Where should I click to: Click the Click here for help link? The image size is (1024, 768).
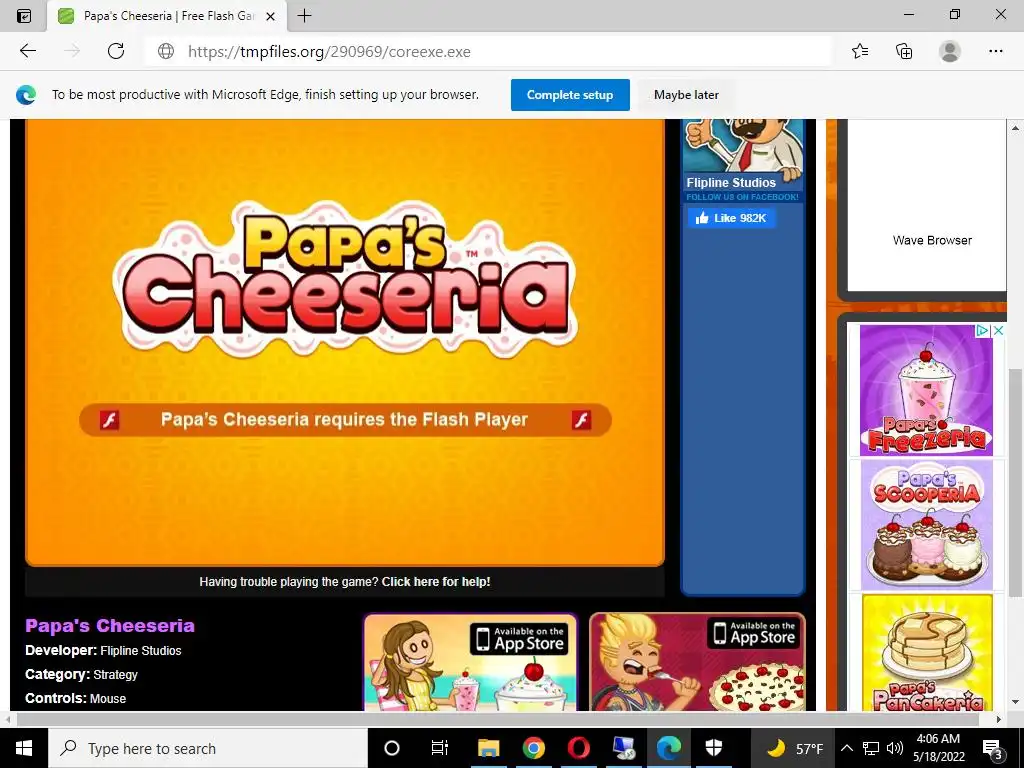click(x=436, y=582)
